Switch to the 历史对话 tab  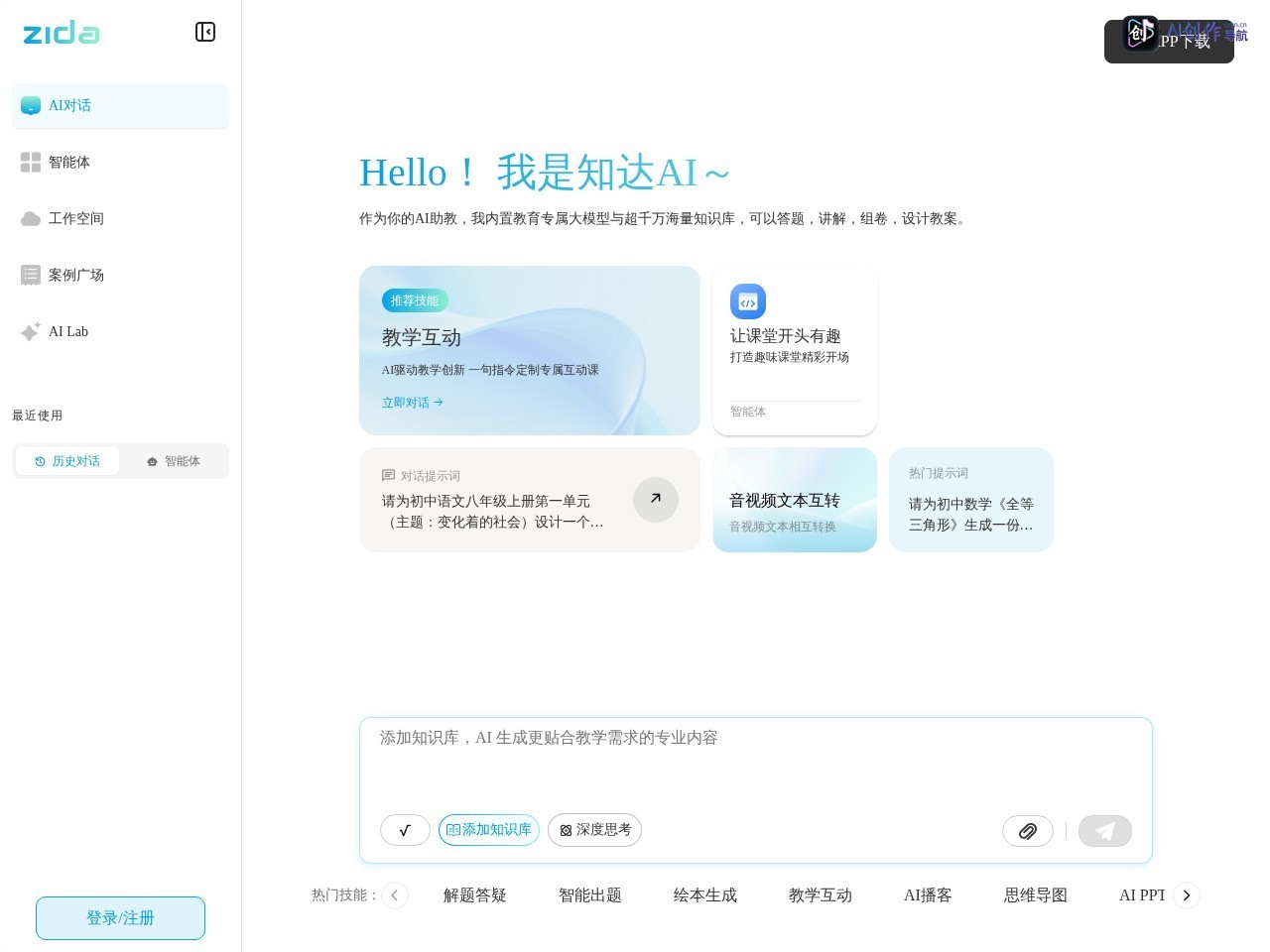coord(67,461)
